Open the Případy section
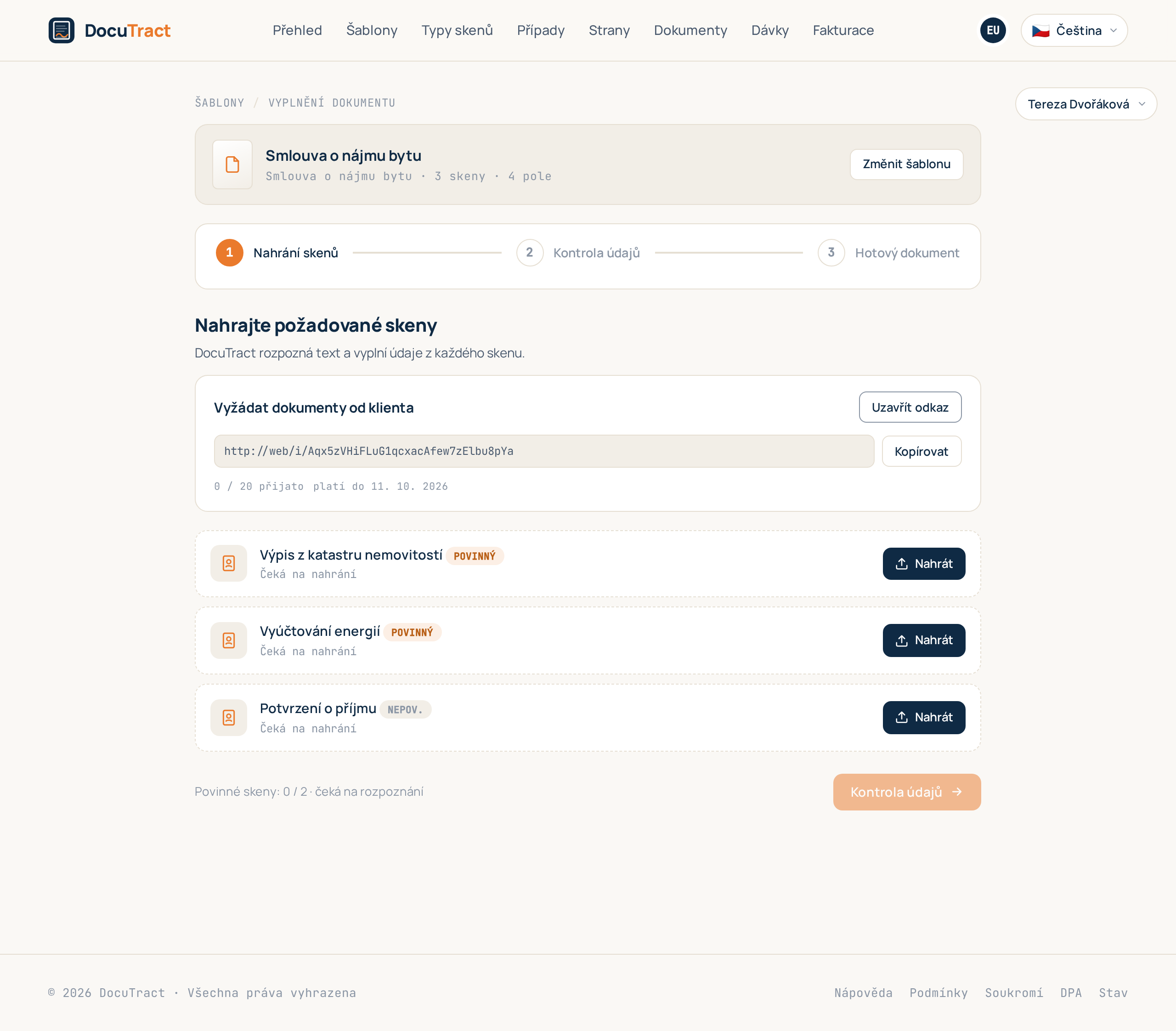 coord(541,30)
